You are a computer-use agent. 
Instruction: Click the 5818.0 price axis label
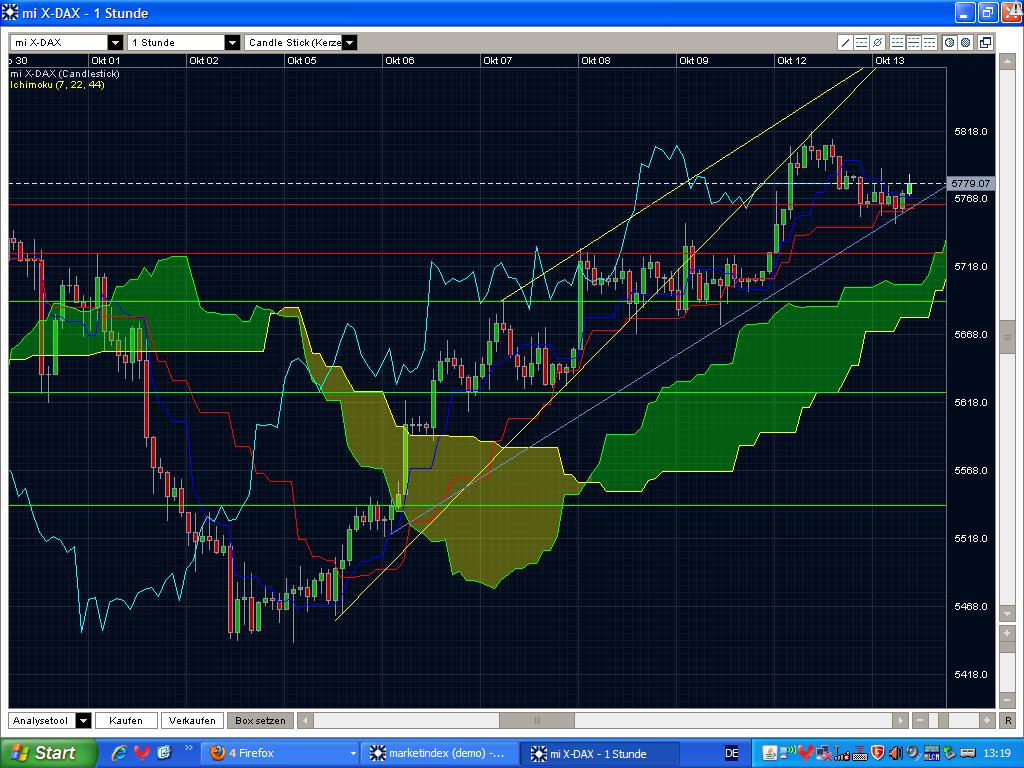point(970,131)
